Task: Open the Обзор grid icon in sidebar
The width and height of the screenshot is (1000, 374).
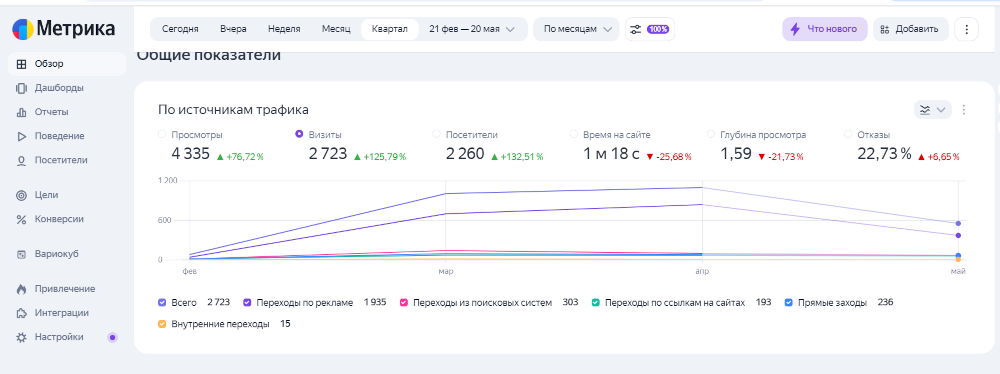Action: pos(21,64)
